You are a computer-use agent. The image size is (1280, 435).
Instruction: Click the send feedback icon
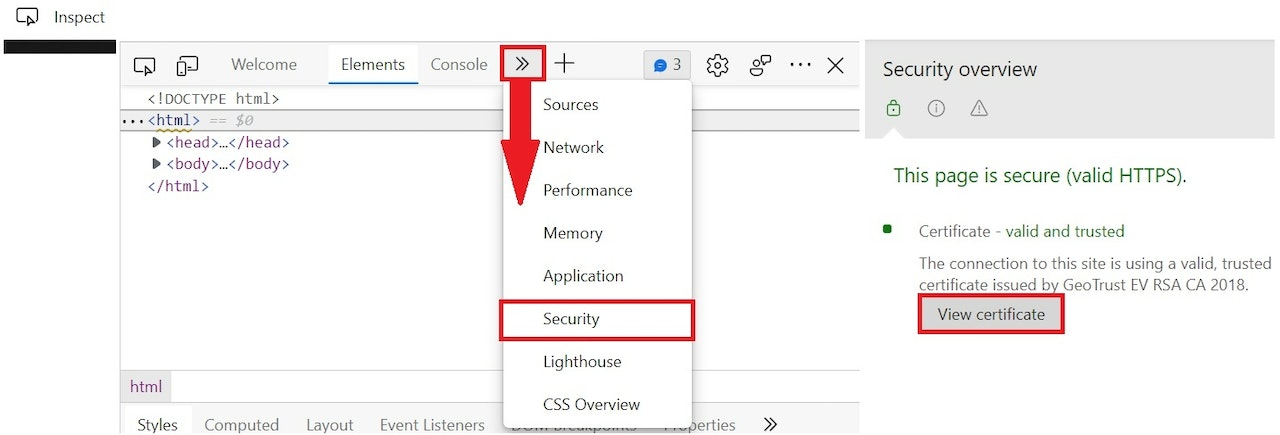point(761,65)
